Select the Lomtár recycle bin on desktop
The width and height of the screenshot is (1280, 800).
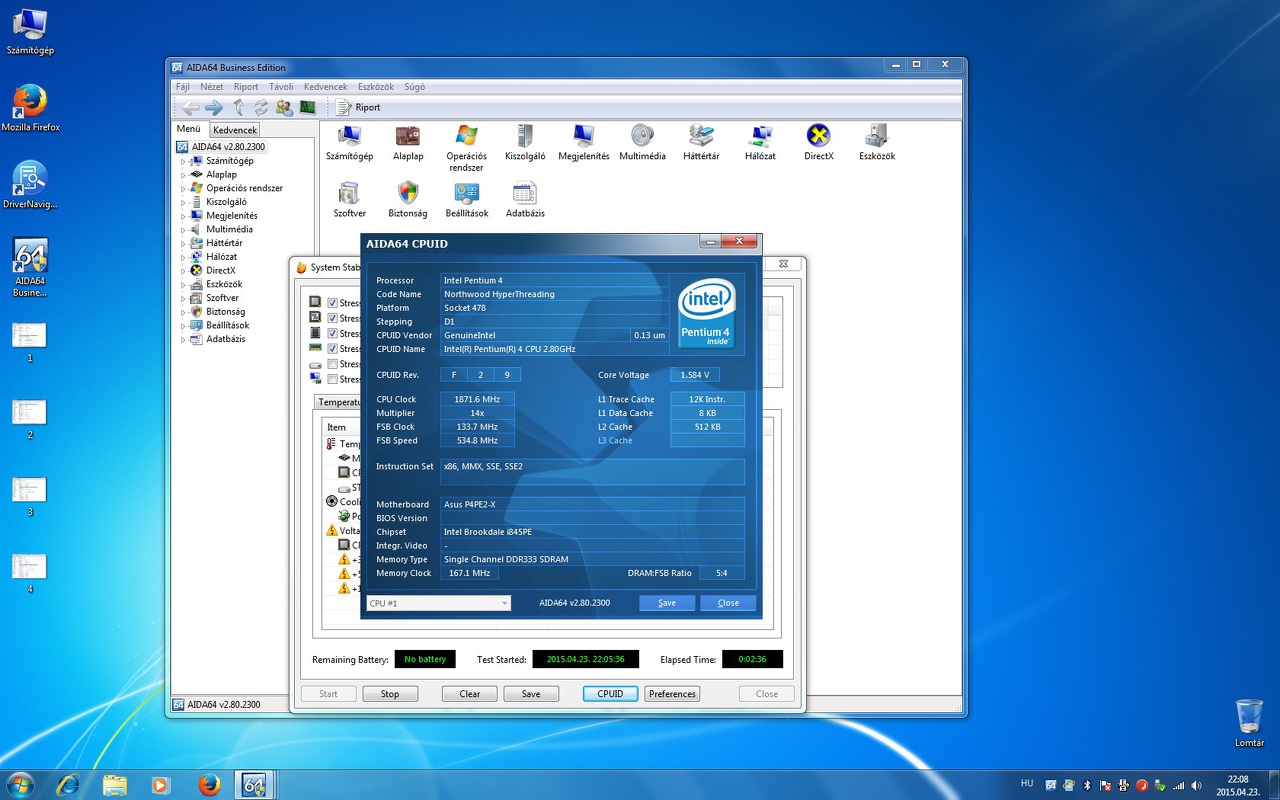click(1249, 722)
